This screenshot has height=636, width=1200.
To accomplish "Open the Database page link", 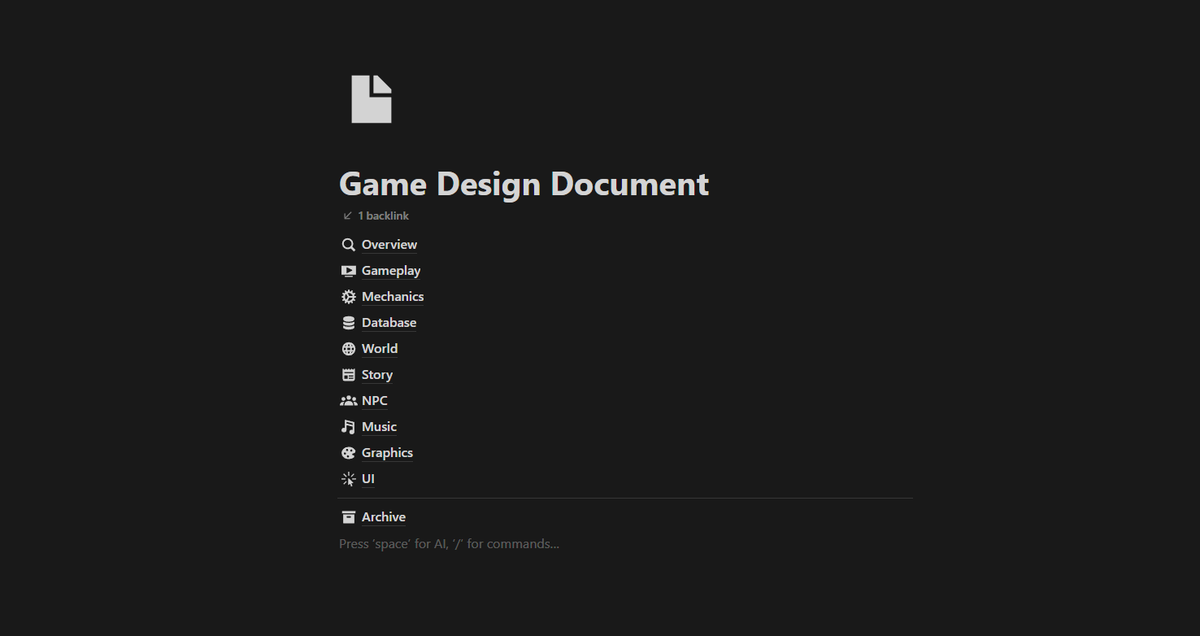I will 389,323.
